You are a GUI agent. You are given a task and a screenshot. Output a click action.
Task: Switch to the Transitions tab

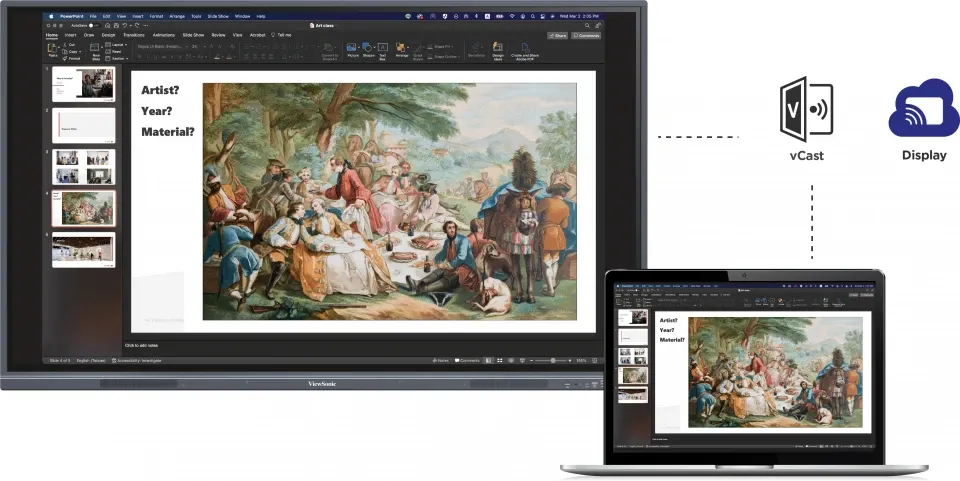pos(134,35)
